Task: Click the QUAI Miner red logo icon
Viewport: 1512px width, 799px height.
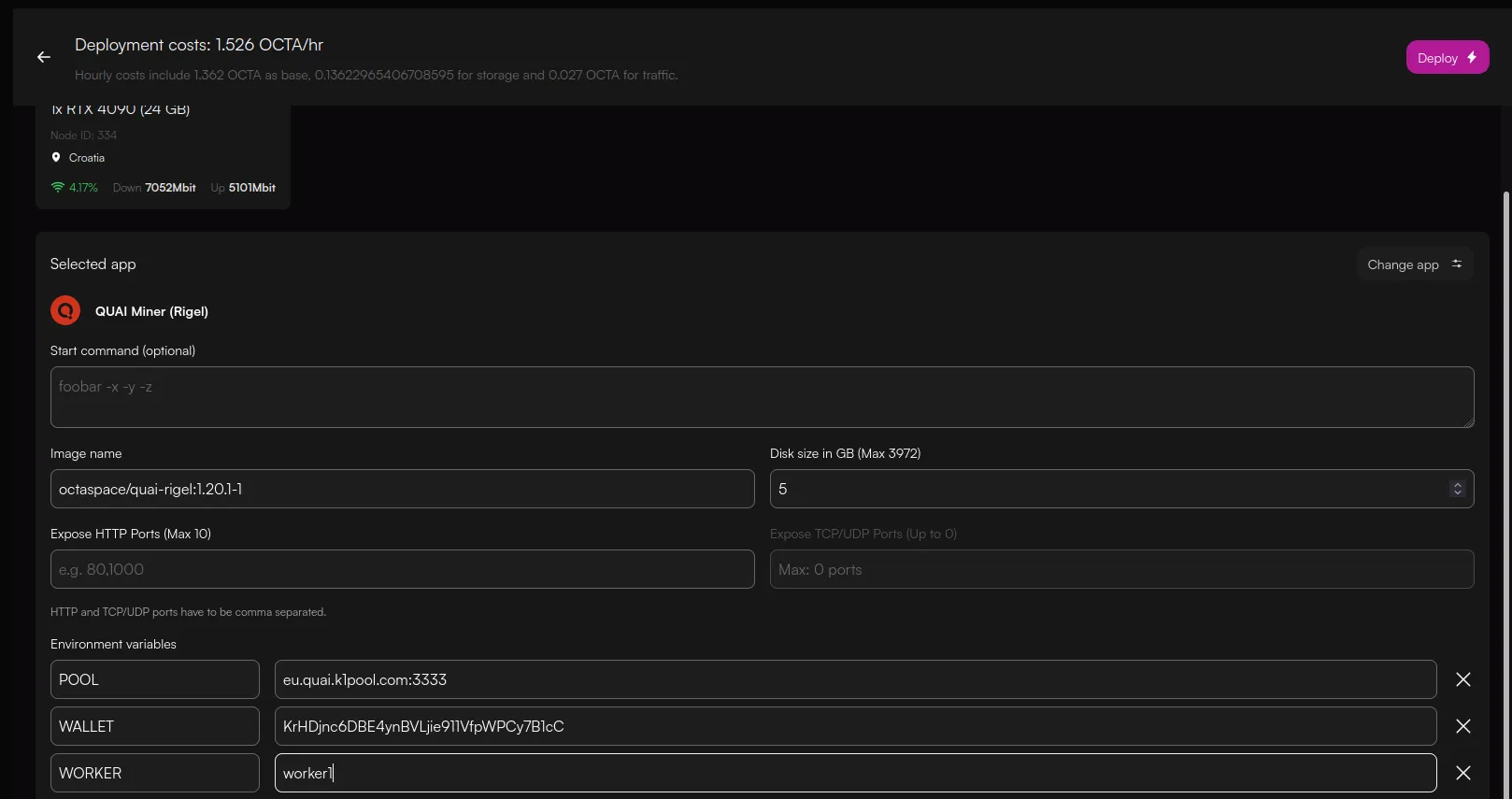Action: (65, 310)
